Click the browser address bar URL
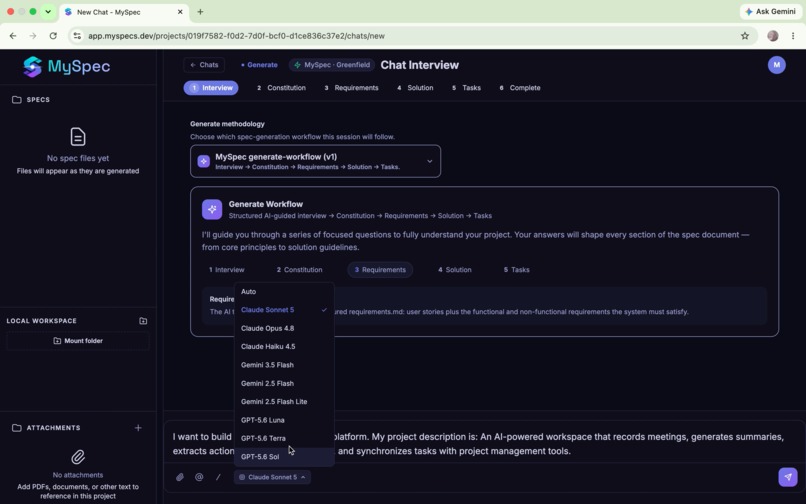This screenshot has width=806, height=504. [236, 36]
